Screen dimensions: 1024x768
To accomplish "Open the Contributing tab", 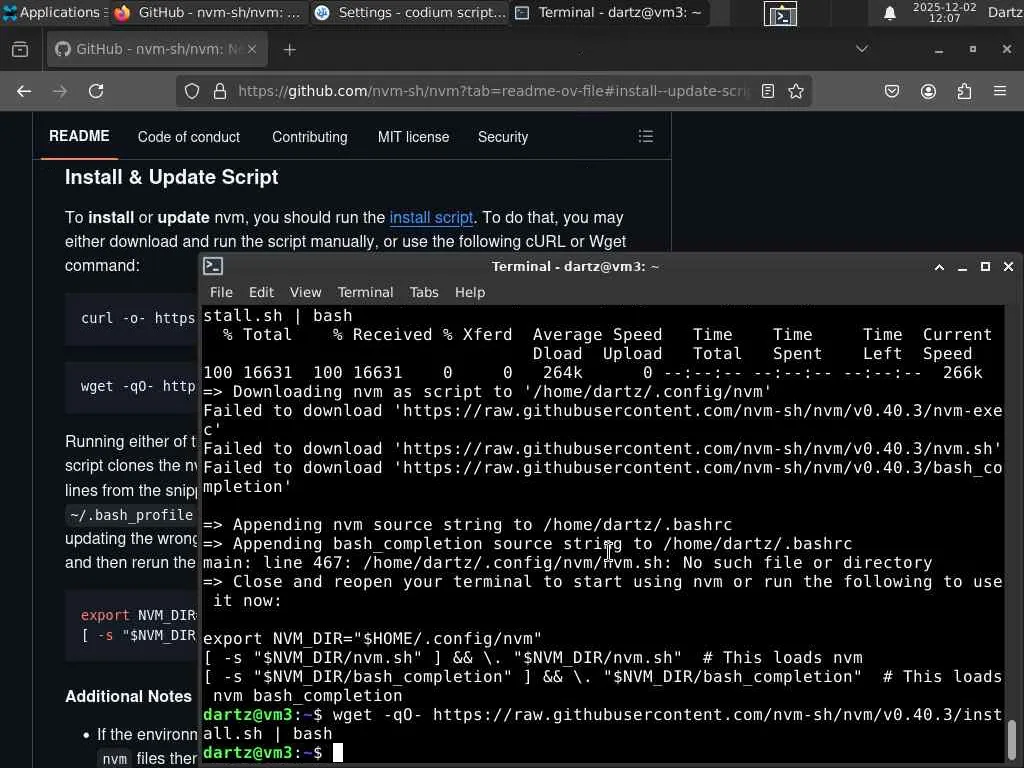I will click(x=310, y=137).
